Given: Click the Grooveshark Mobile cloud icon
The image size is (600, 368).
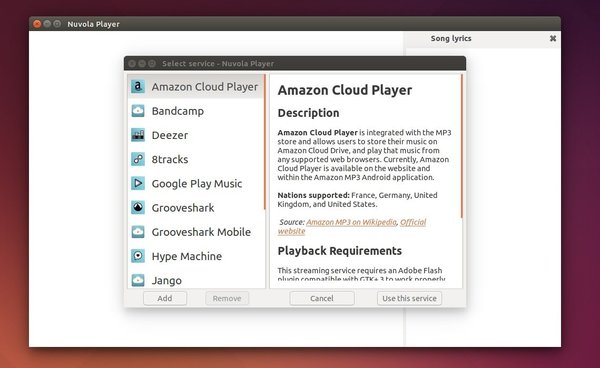Looking at the screenshot, I should pyautogui.click(x=138, y=232).
